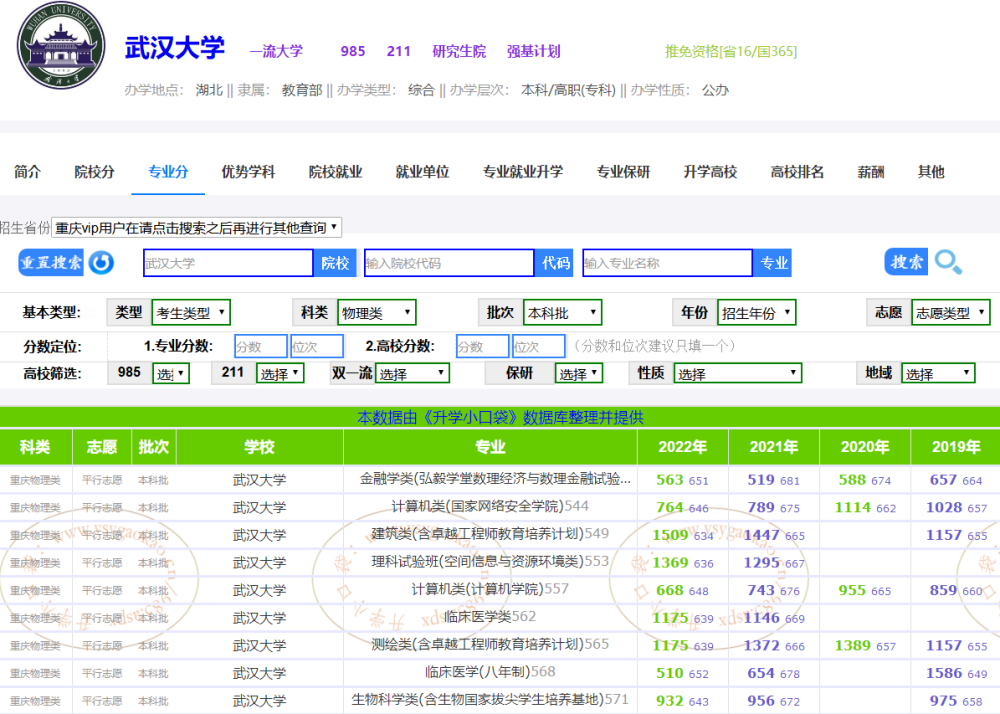Click 理科试验班(空间信息与资源环境类)553 major
The height and width of the screenshot is (714, 1000).
(490, 562)
